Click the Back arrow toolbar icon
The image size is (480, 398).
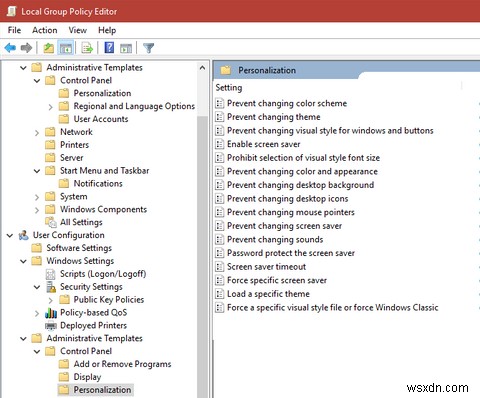point(10,48)
